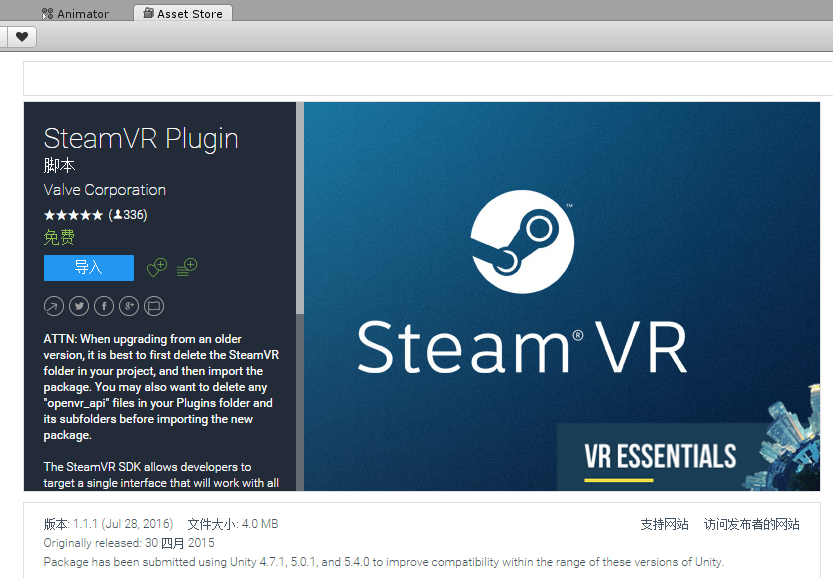The height and width of the screenshot is (578, 833).
Task: Click the Unity compatibility note text
Action: [x=384, y=562]
